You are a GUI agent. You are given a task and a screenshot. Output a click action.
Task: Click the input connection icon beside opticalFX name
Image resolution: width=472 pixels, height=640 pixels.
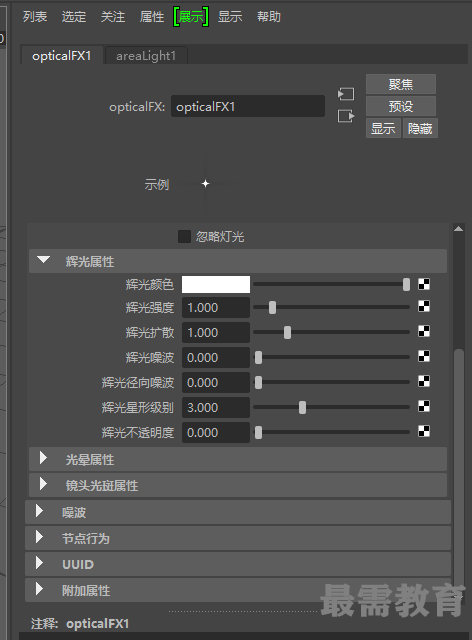tap(346, 94)
